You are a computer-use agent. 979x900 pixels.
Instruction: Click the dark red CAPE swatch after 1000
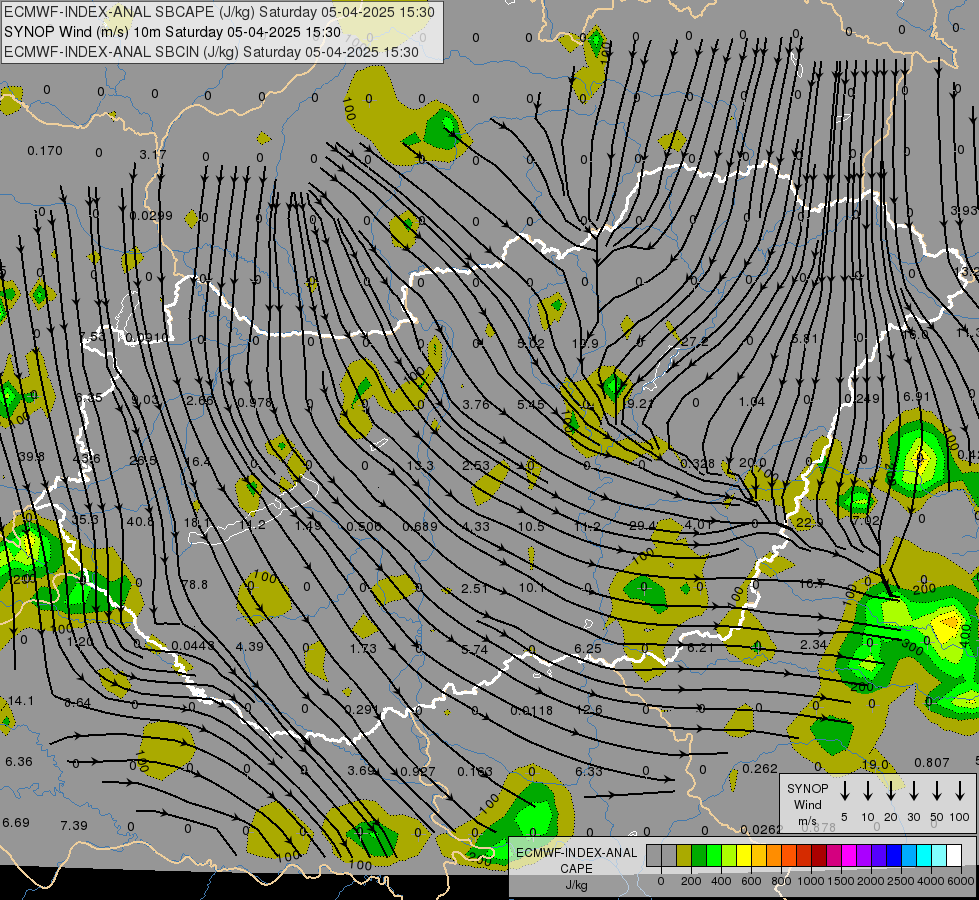[x=819, y=856]
